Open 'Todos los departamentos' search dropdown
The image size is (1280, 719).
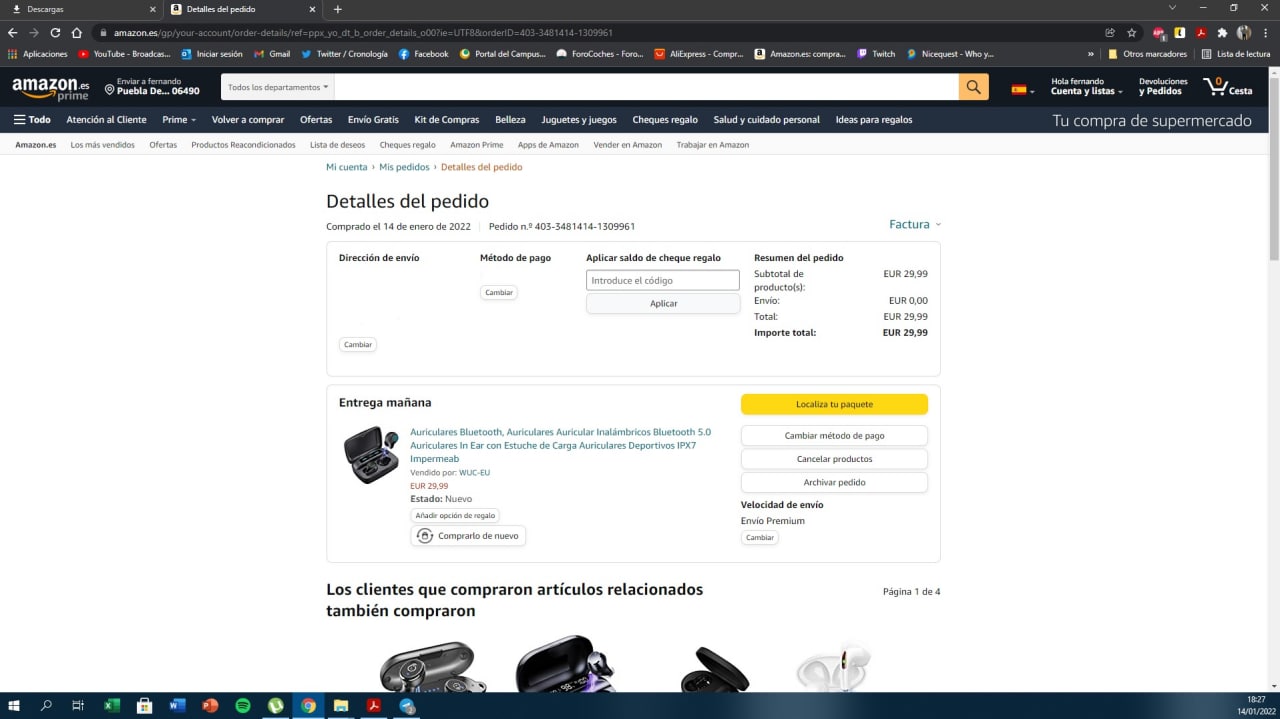pyautogui.click(x=277, y=87)
